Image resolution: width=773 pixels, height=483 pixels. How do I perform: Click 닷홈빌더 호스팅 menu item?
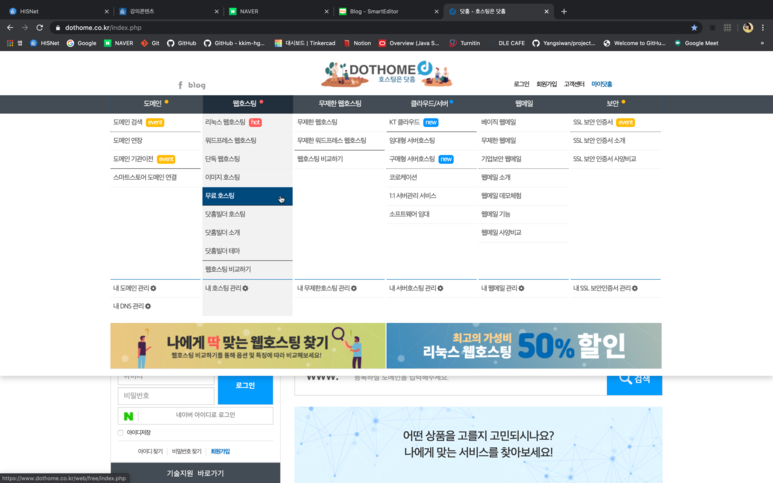coord(225,214)
